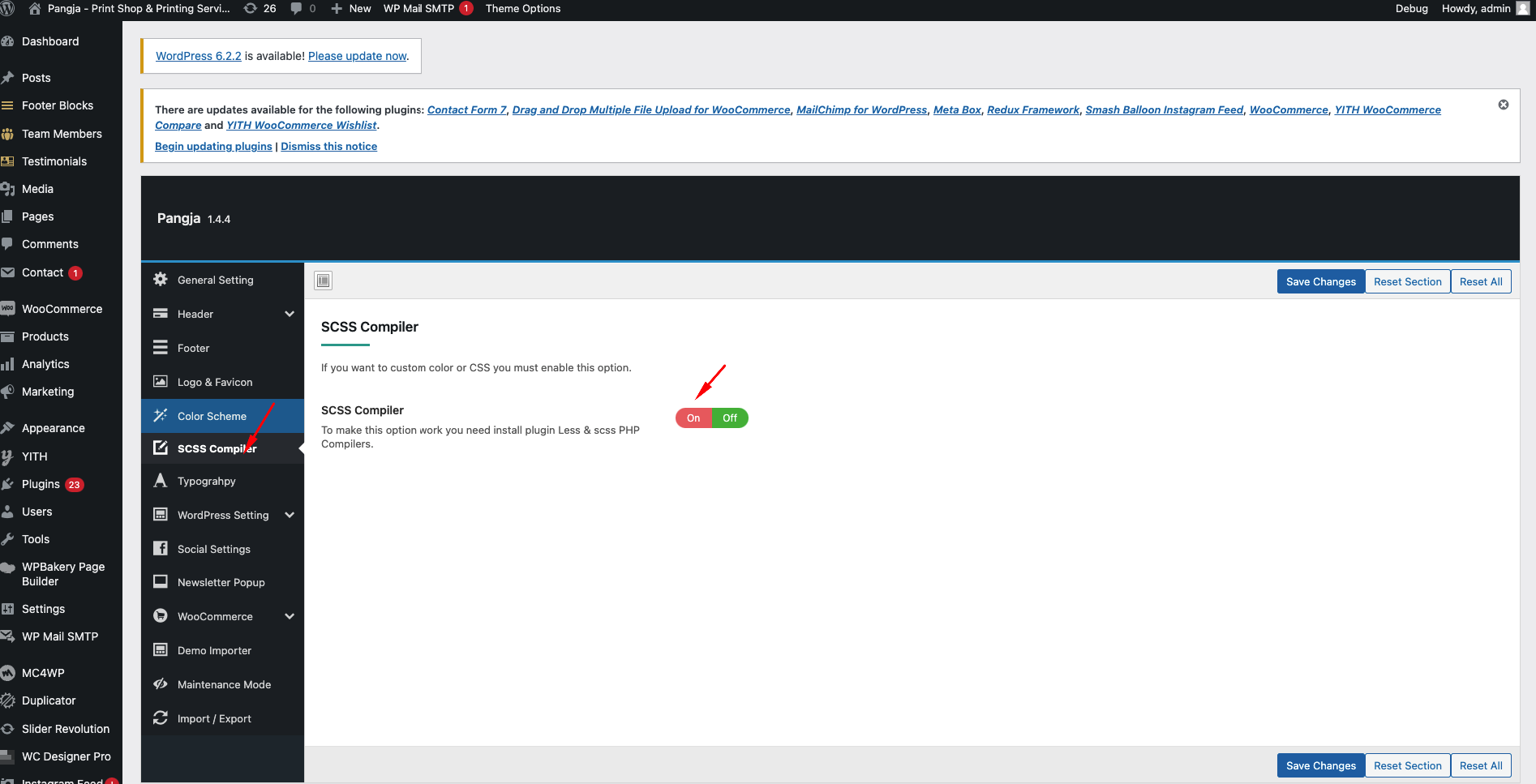Click the Color Scheme wand icon

pos(161,415)
